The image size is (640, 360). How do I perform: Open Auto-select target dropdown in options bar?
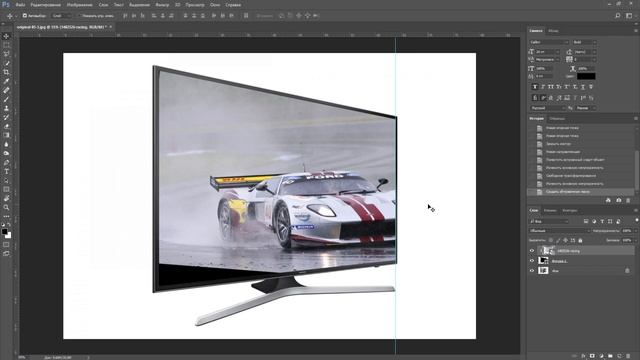coord(61,16)
